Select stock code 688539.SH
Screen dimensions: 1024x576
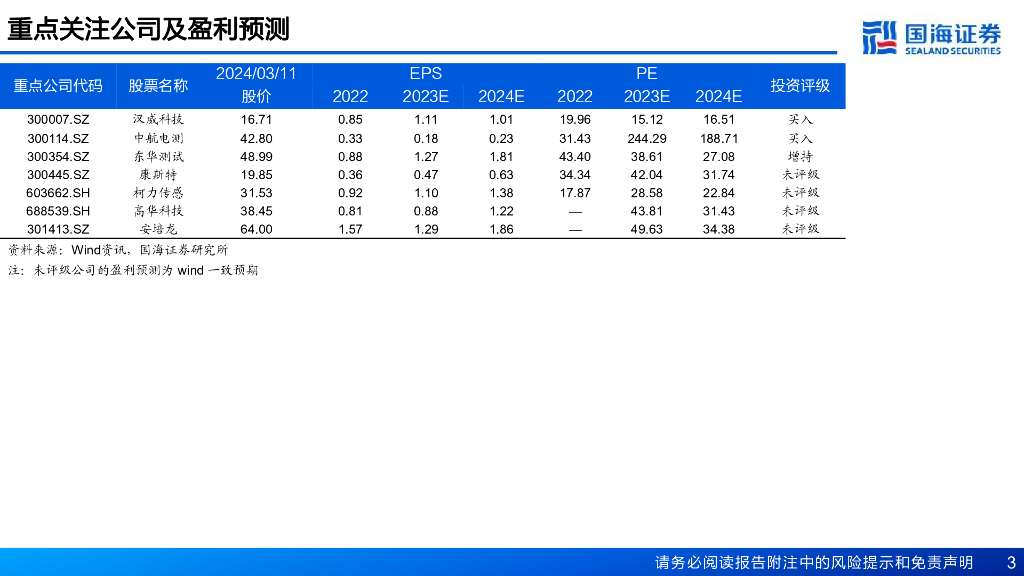(x=58, y=212)
